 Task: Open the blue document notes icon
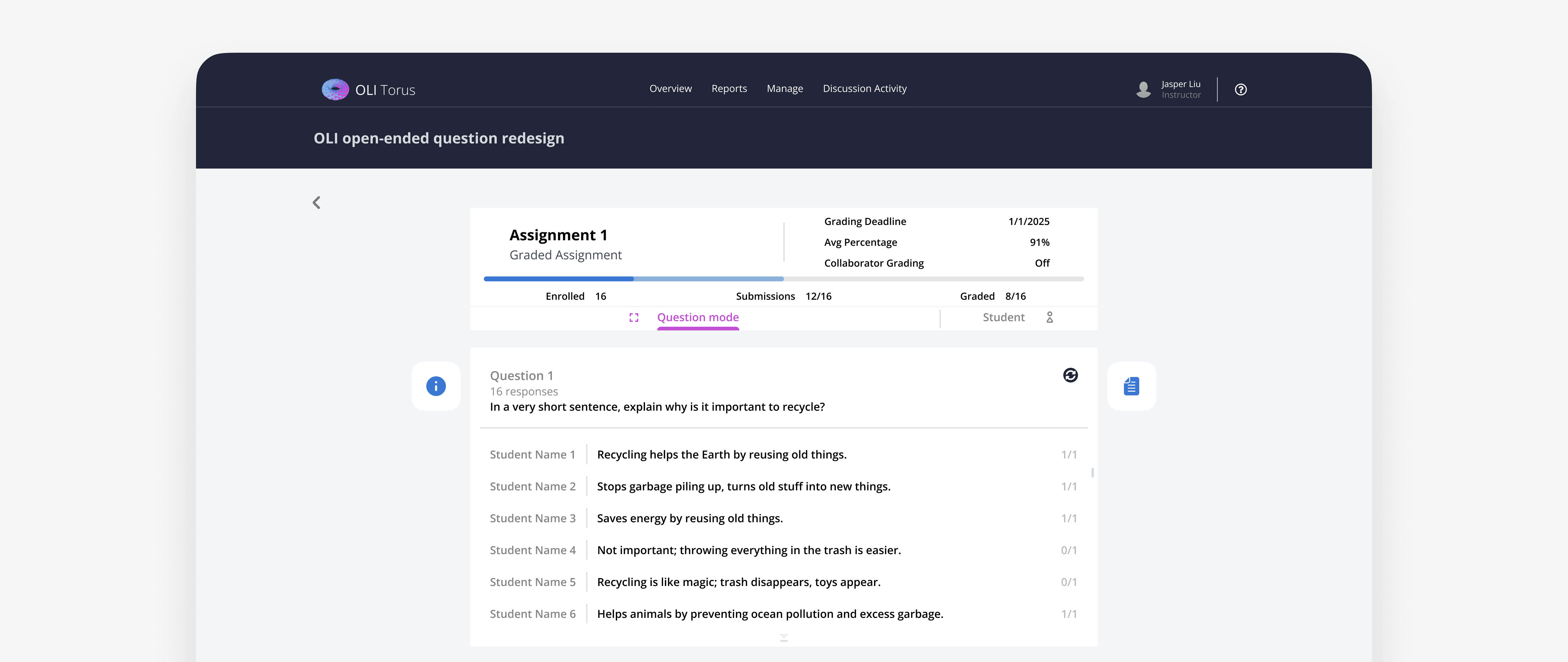click(1131, 386)
